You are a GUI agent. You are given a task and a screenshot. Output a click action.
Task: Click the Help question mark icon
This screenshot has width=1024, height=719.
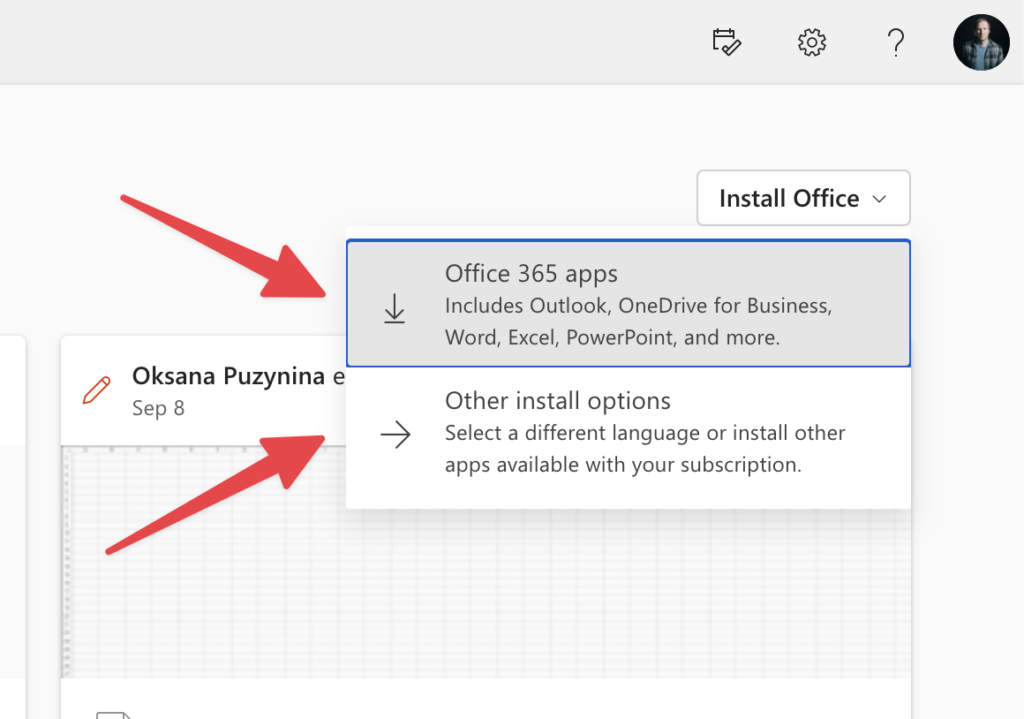896,42
